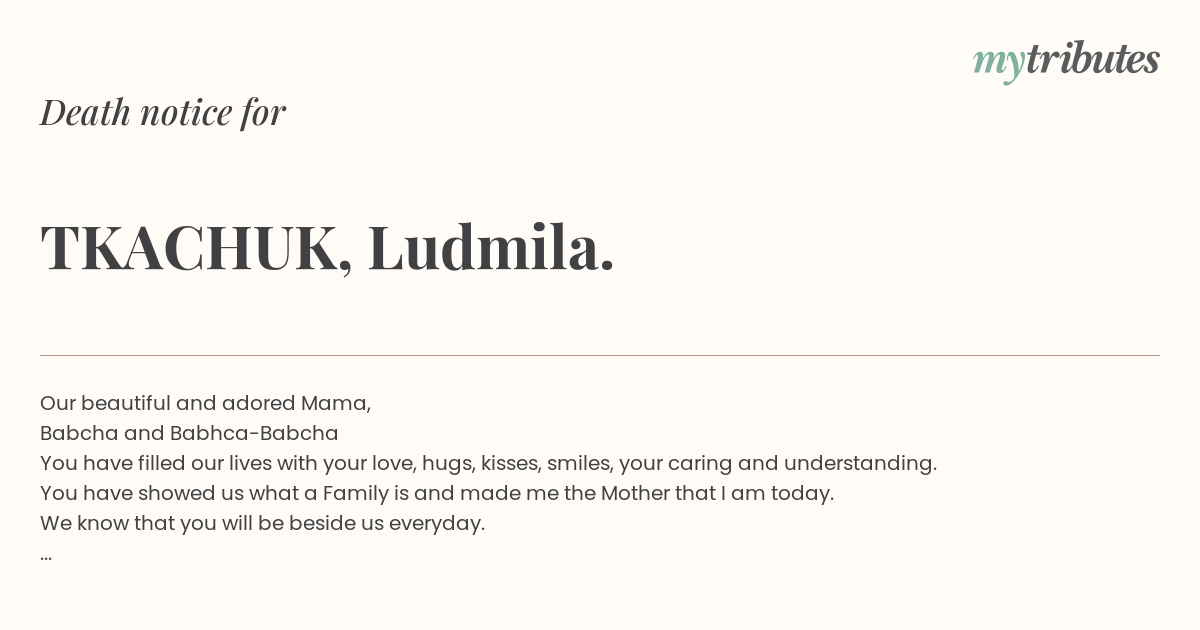This screenshot has width=1200, height=630.
Task: Click the word "everyday"
Action: [435, 524]
